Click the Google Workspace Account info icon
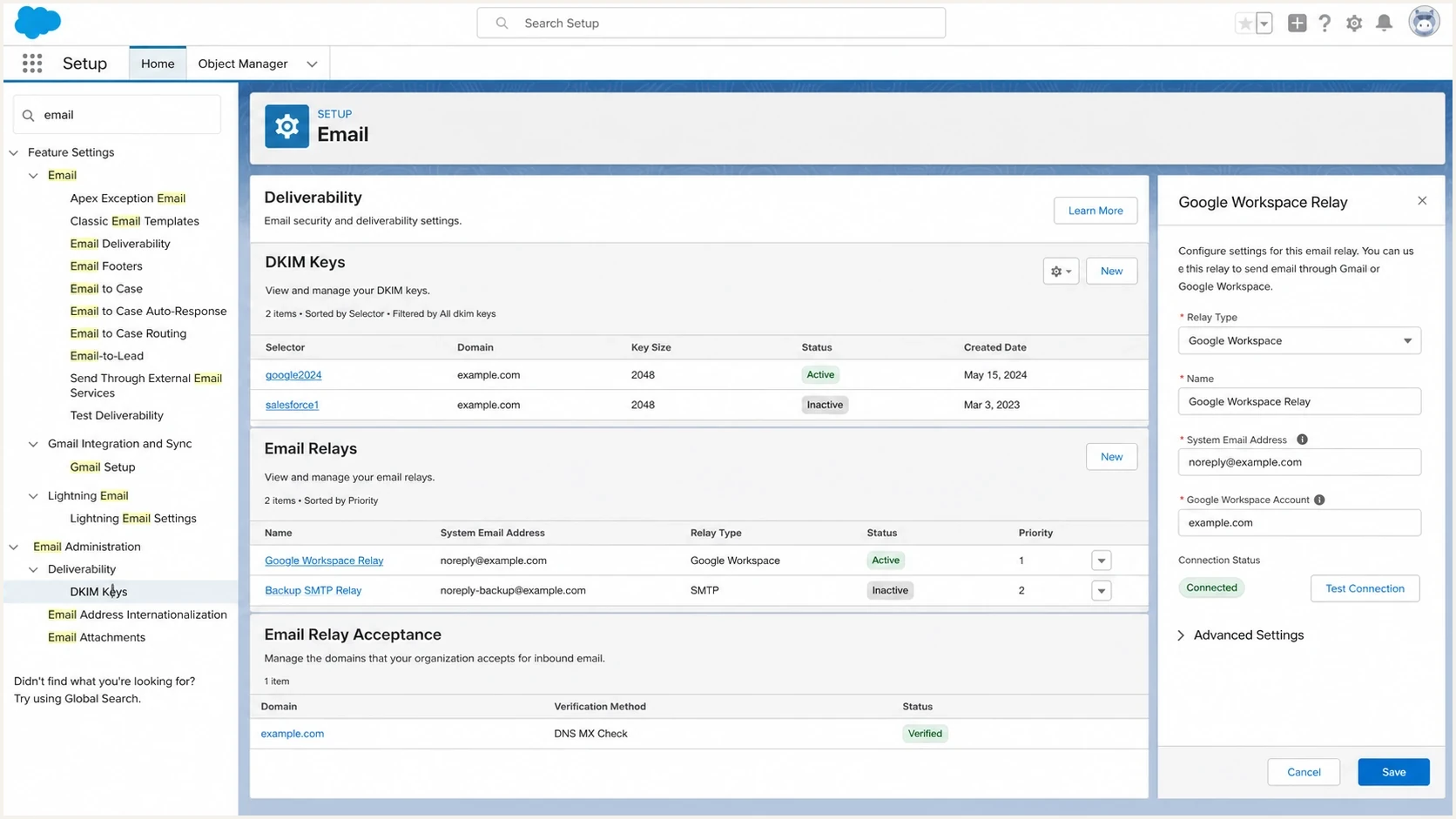1456x819 pixels. pos(1319,500)
